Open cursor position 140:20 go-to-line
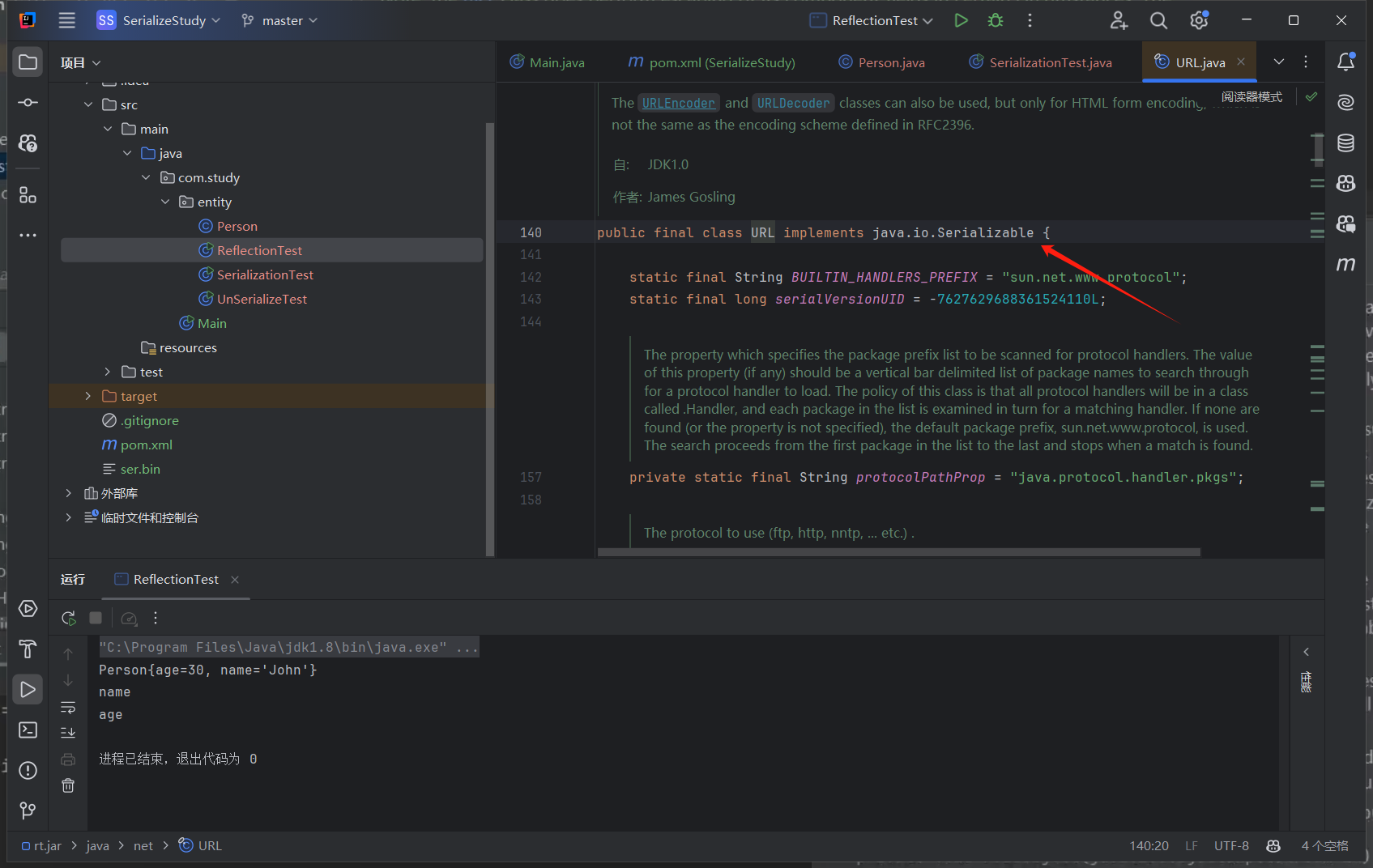 [x=1149, y=845]
